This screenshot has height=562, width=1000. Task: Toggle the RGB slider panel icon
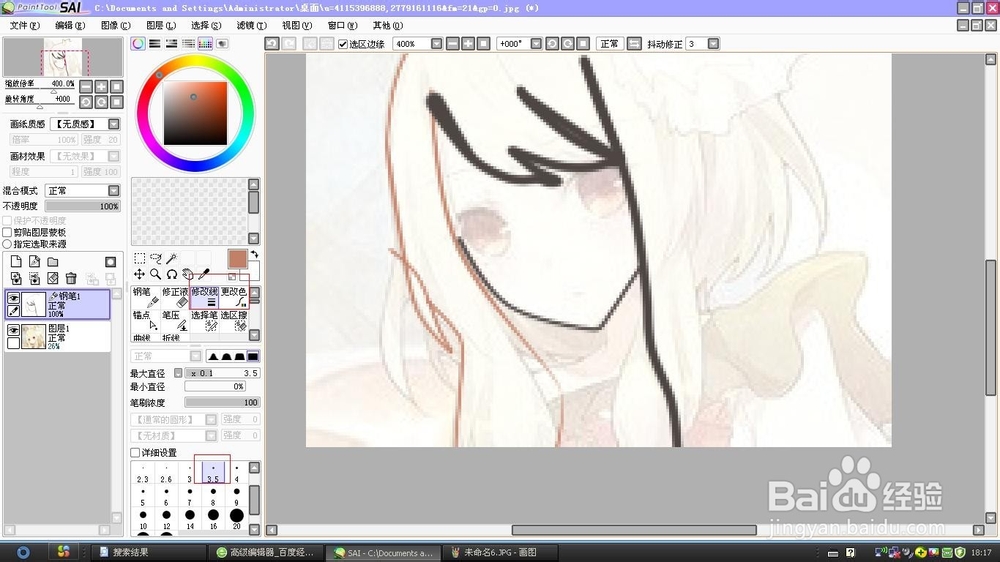[x=155, y=43]
